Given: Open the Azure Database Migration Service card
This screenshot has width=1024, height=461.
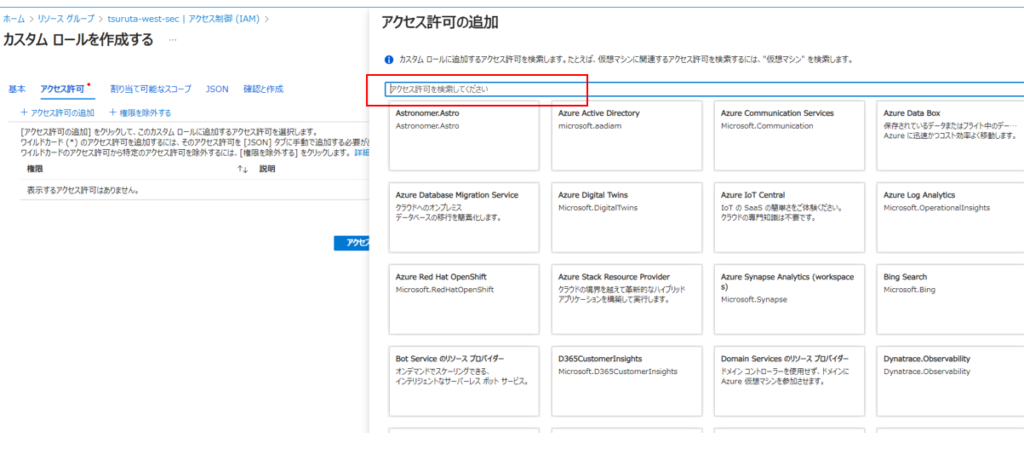Looking at the screenshot, I should click(x=464, y=217).
